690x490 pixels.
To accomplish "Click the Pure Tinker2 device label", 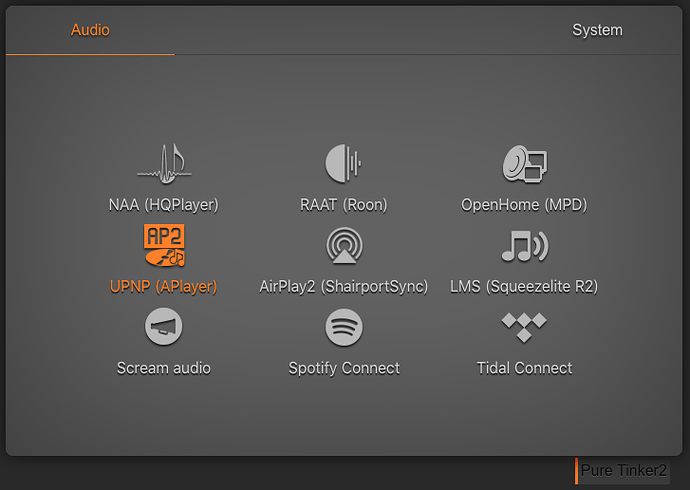I will (x=624, y=471).
